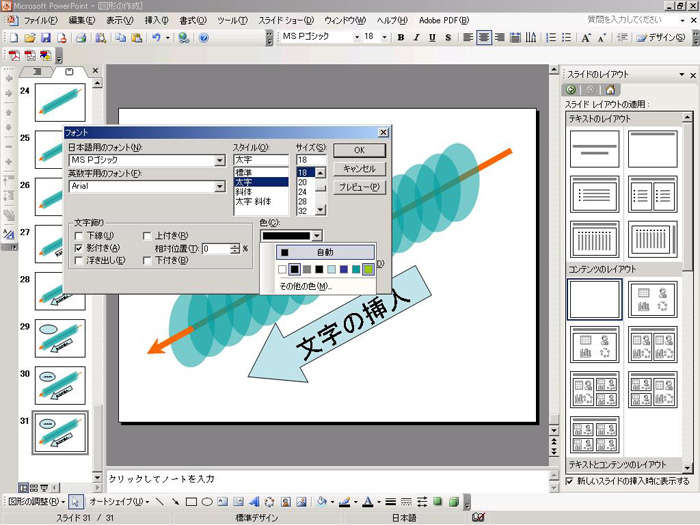
Task: Open the 編集(E) menu
Action: click(82, 21)
